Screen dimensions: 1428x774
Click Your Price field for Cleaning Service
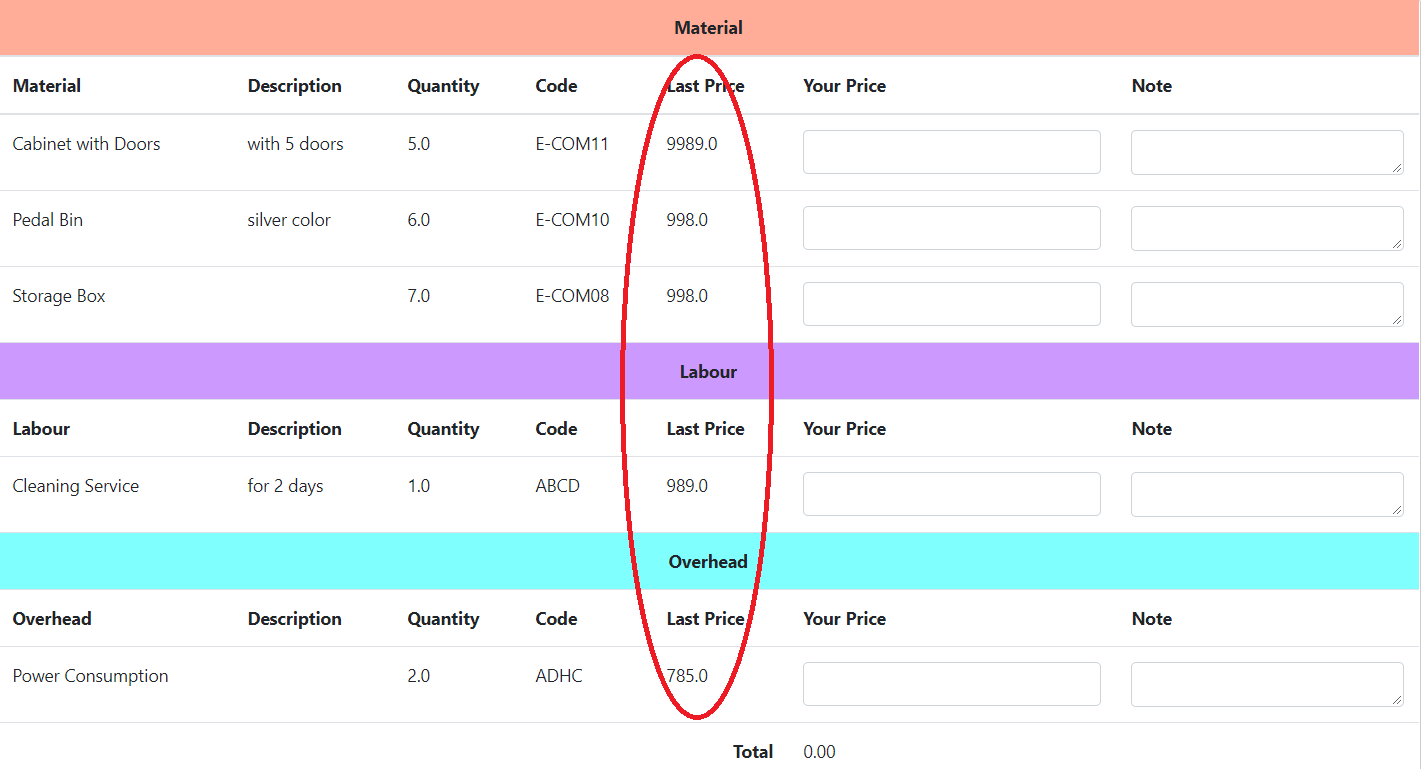951,494
